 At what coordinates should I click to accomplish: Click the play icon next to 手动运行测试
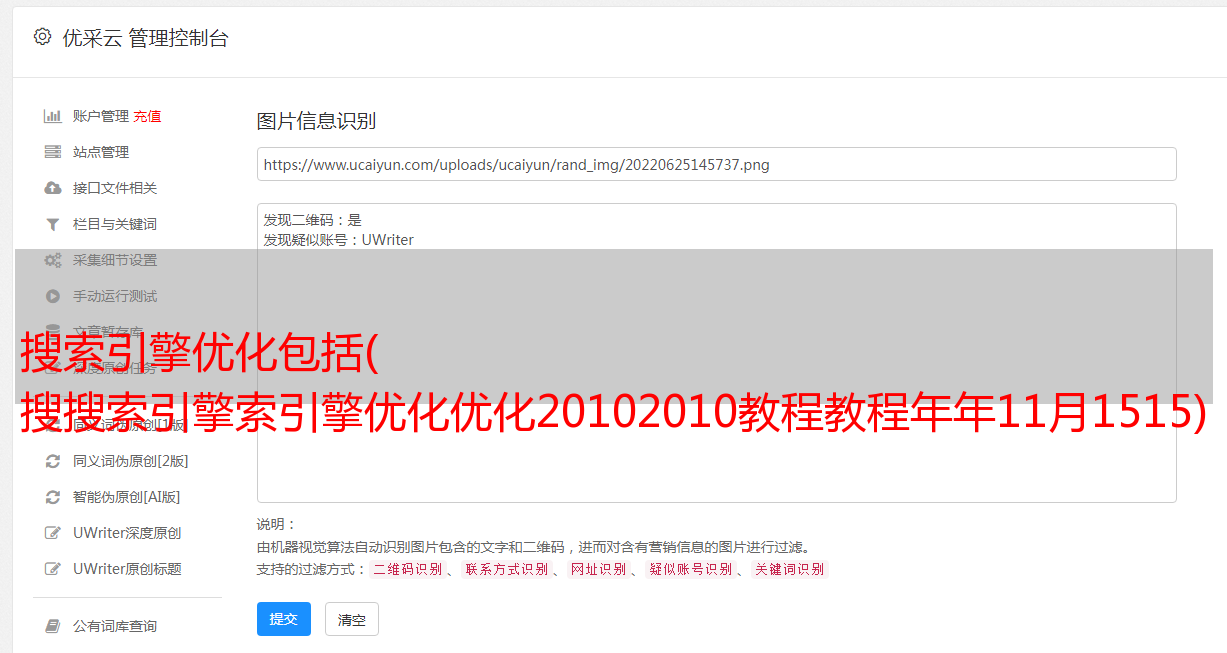[x=53, y=296]
